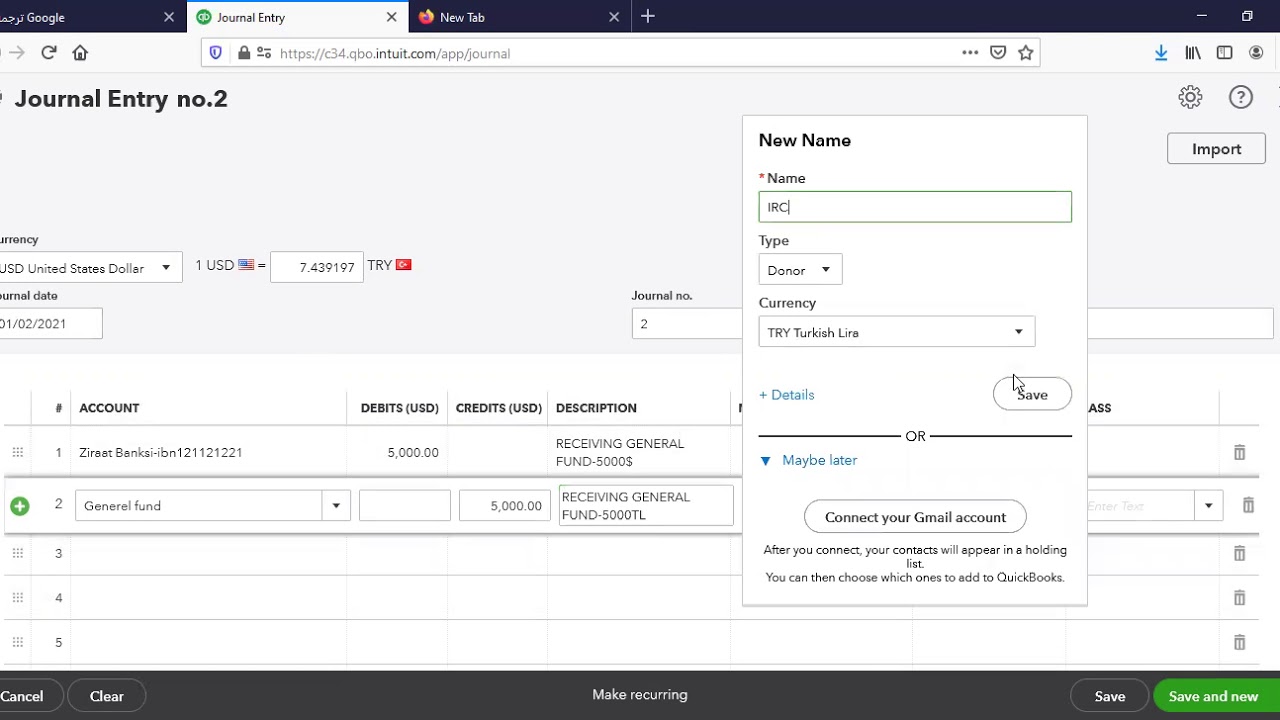Add a line with the green plus icon
The width and height of the screenshot is (1280, 720).
(19, 506)
